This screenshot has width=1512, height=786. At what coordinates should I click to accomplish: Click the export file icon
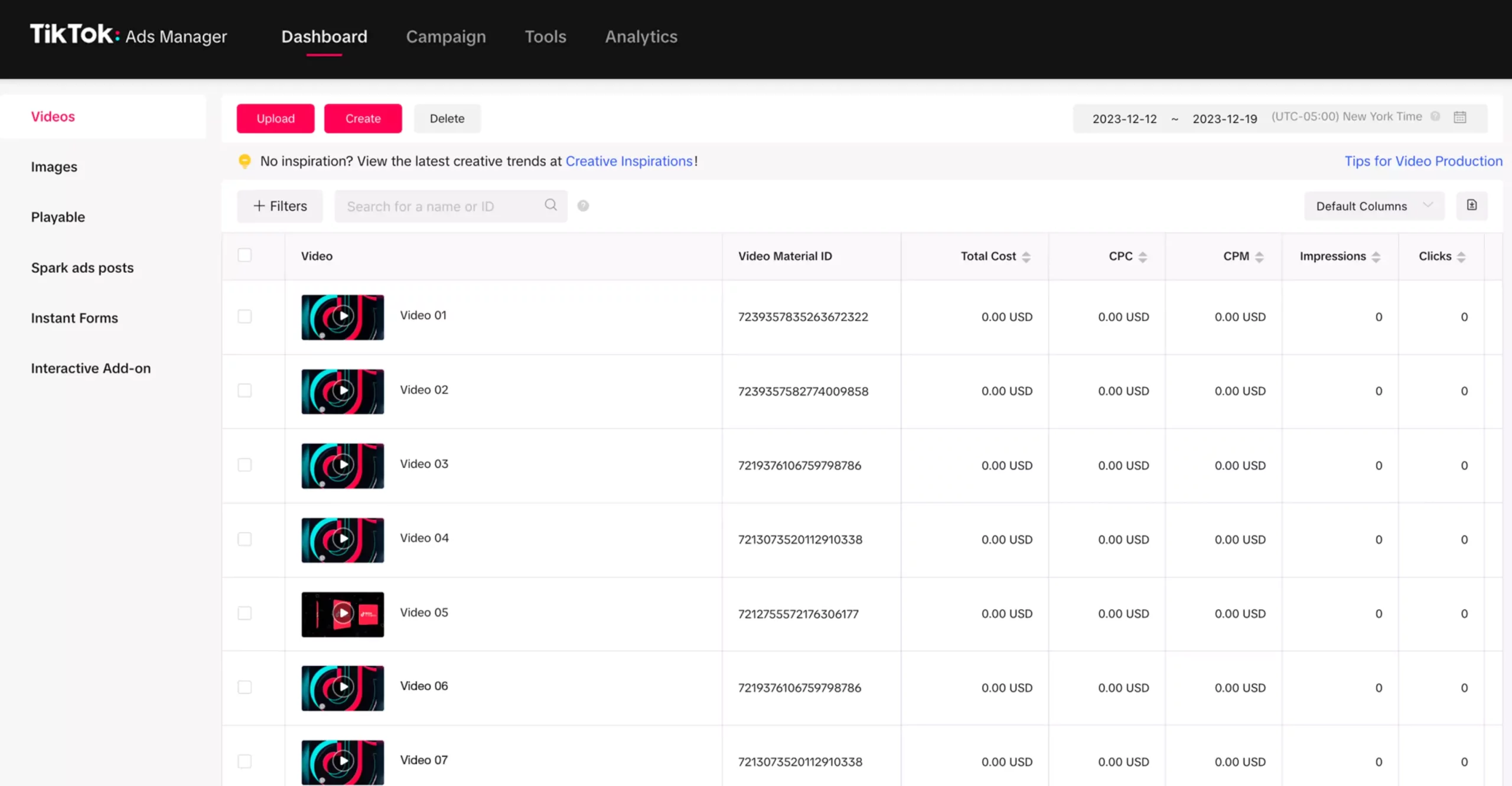tap(1472, 206)
